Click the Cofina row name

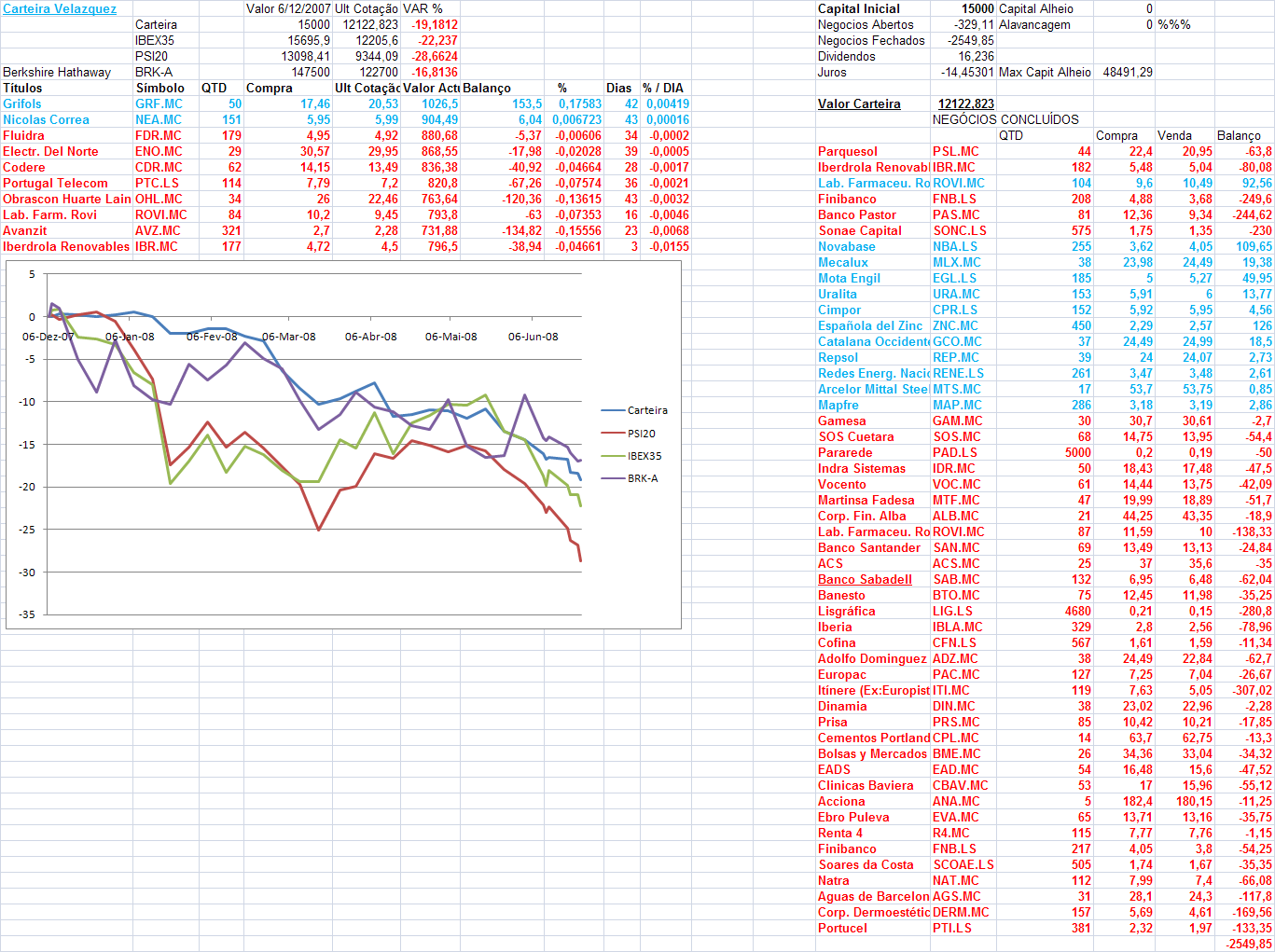tap(837, 643)
